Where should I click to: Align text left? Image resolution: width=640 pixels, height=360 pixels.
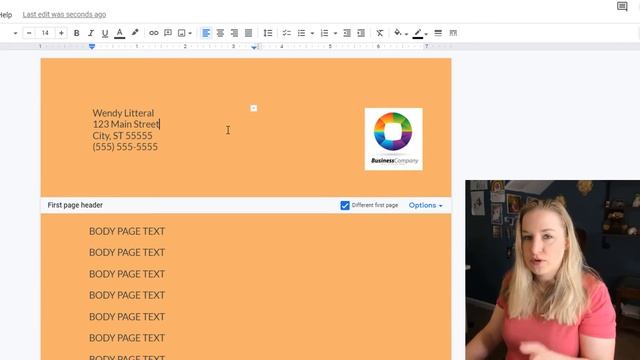206,33
